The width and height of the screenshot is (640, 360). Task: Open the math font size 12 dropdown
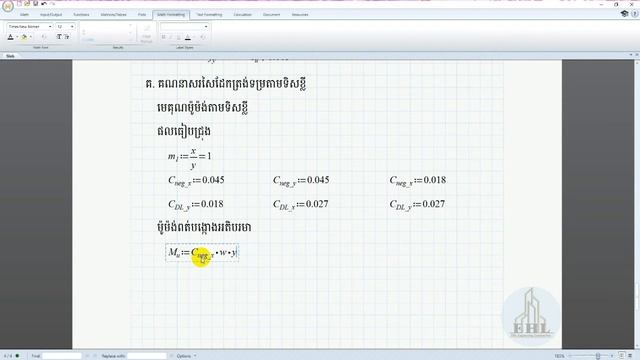(65, 27)
